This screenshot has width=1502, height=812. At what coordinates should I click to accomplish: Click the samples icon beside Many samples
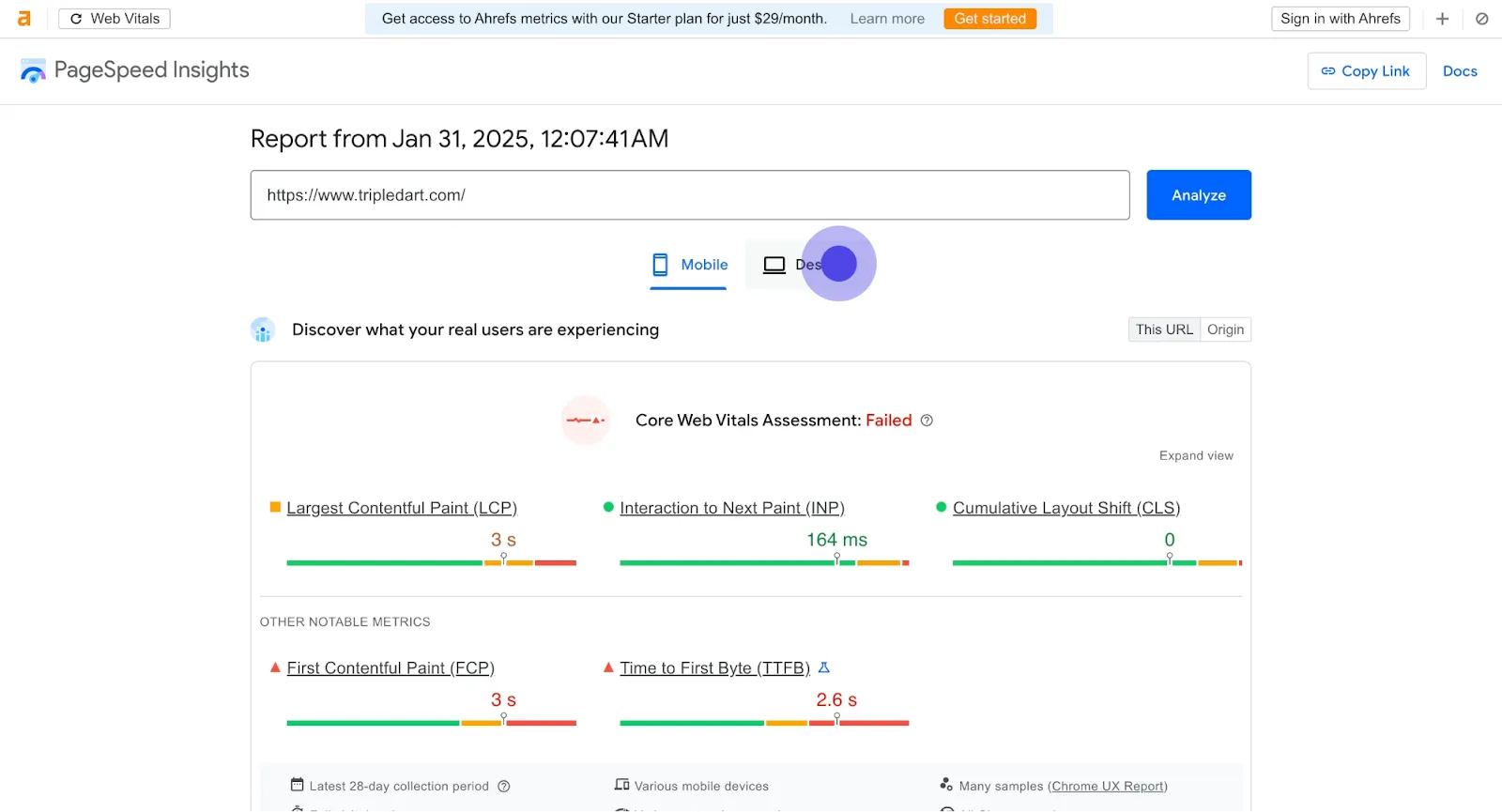(946, 785)
